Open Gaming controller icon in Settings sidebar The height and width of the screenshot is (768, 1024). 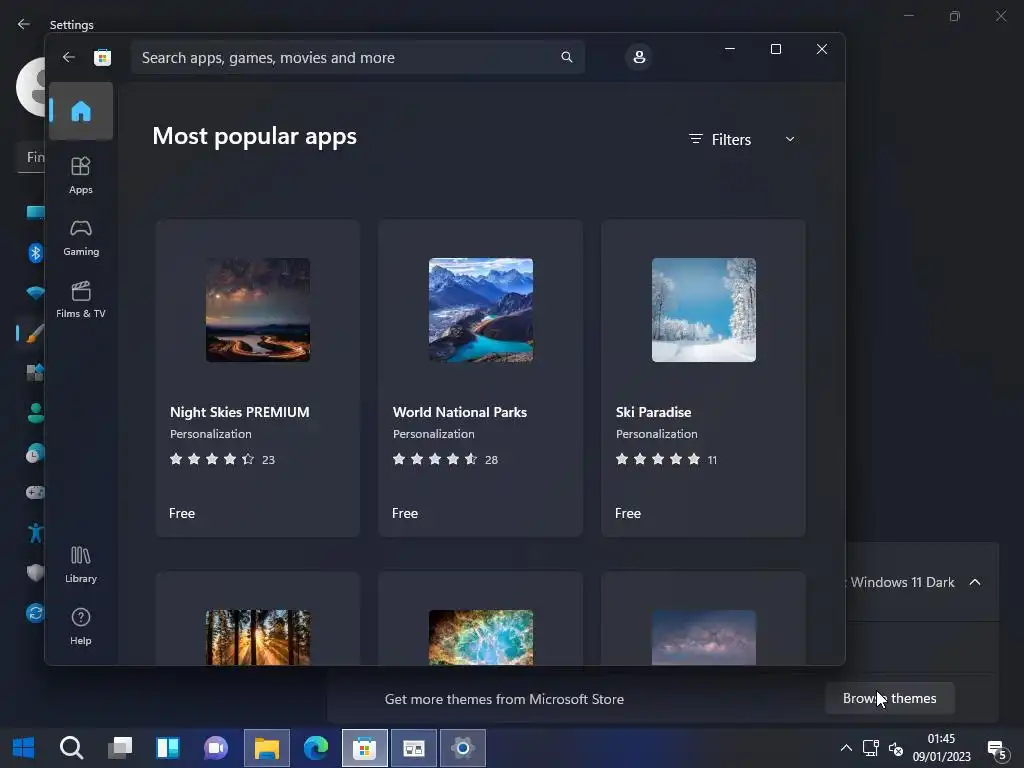click(x=36, y=492)
